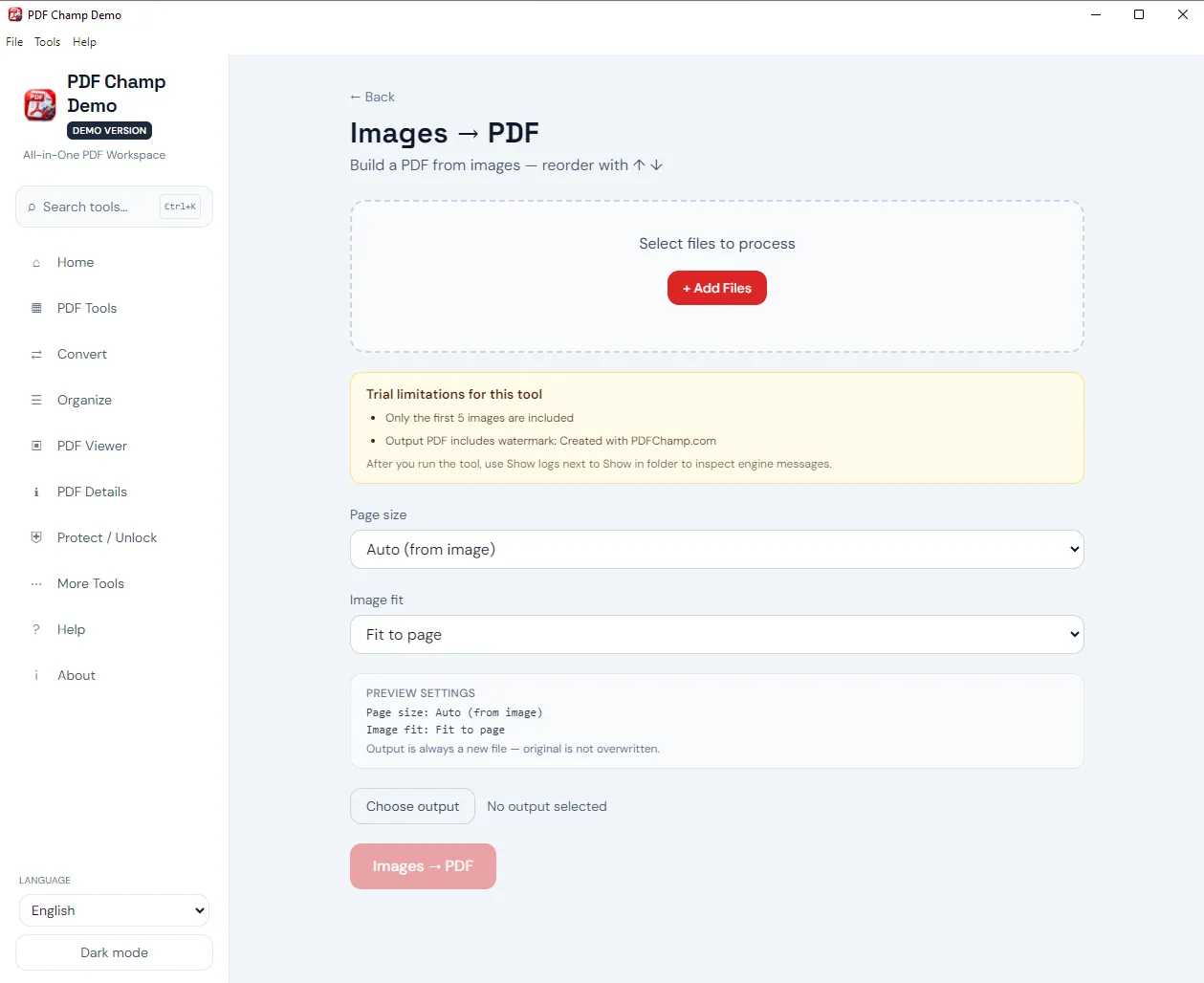The width and height of the screenshot is (1204, 983).
Task: Click the Help question mark icon
Action: click(36, 629)
